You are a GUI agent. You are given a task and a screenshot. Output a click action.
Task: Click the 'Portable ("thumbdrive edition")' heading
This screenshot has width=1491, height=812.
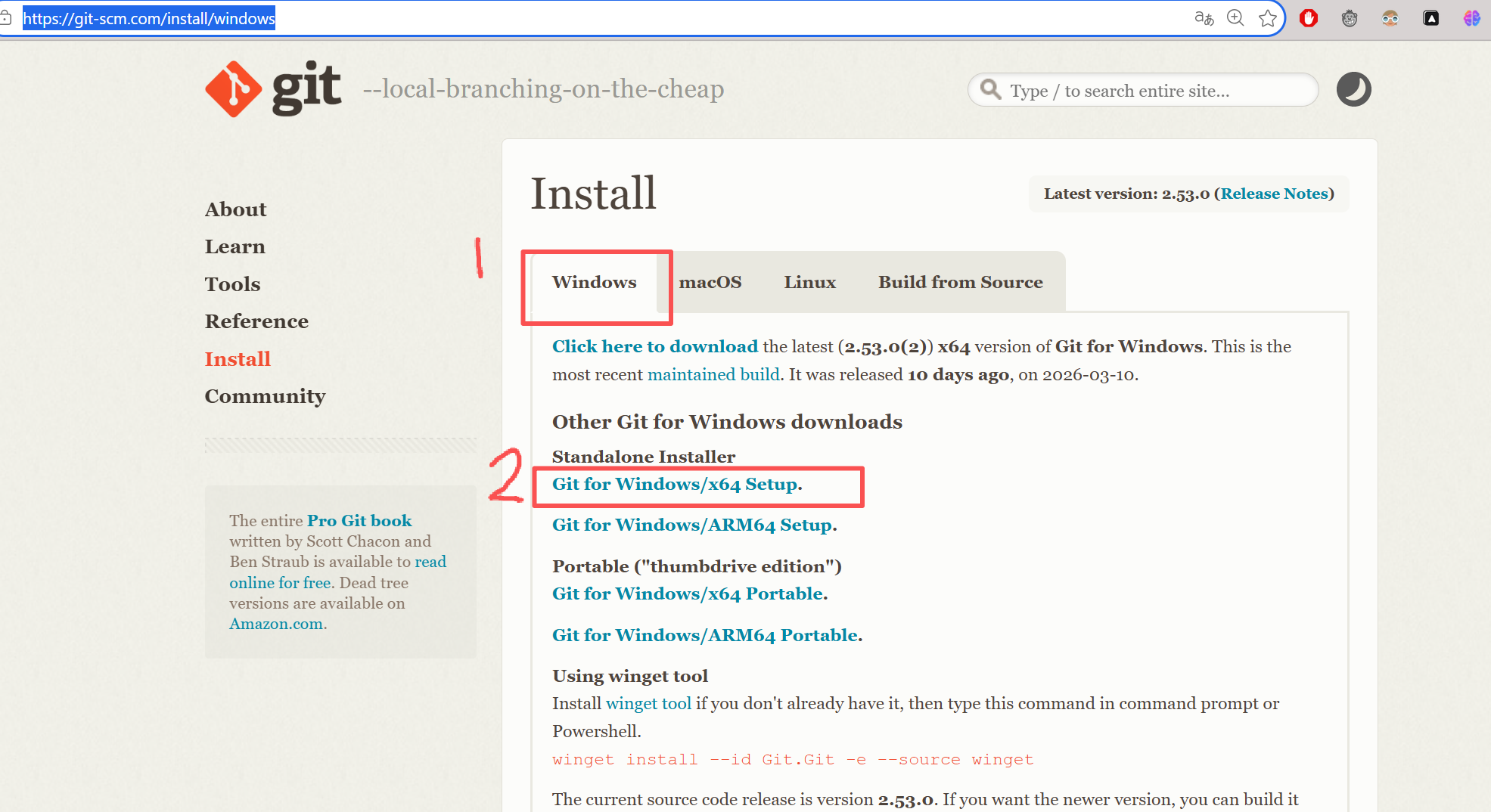coord(697,566)
